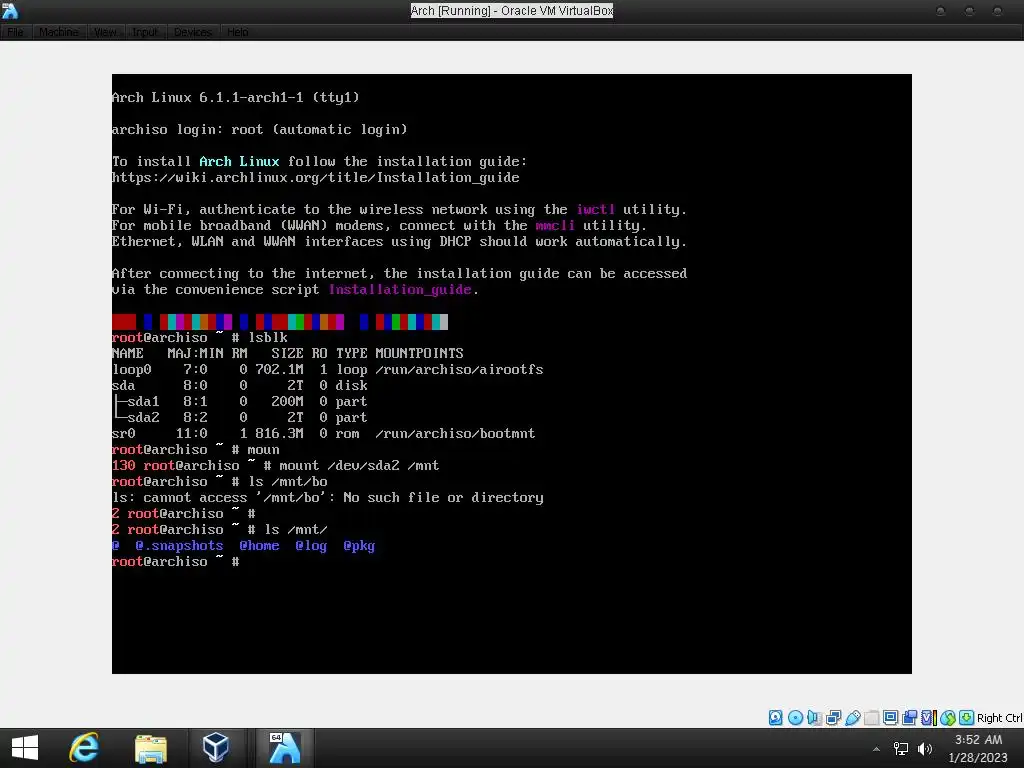Open VirtualBox Manager from the taskbar
Screen dimensions: 1024x768
[x=216, y=748]
